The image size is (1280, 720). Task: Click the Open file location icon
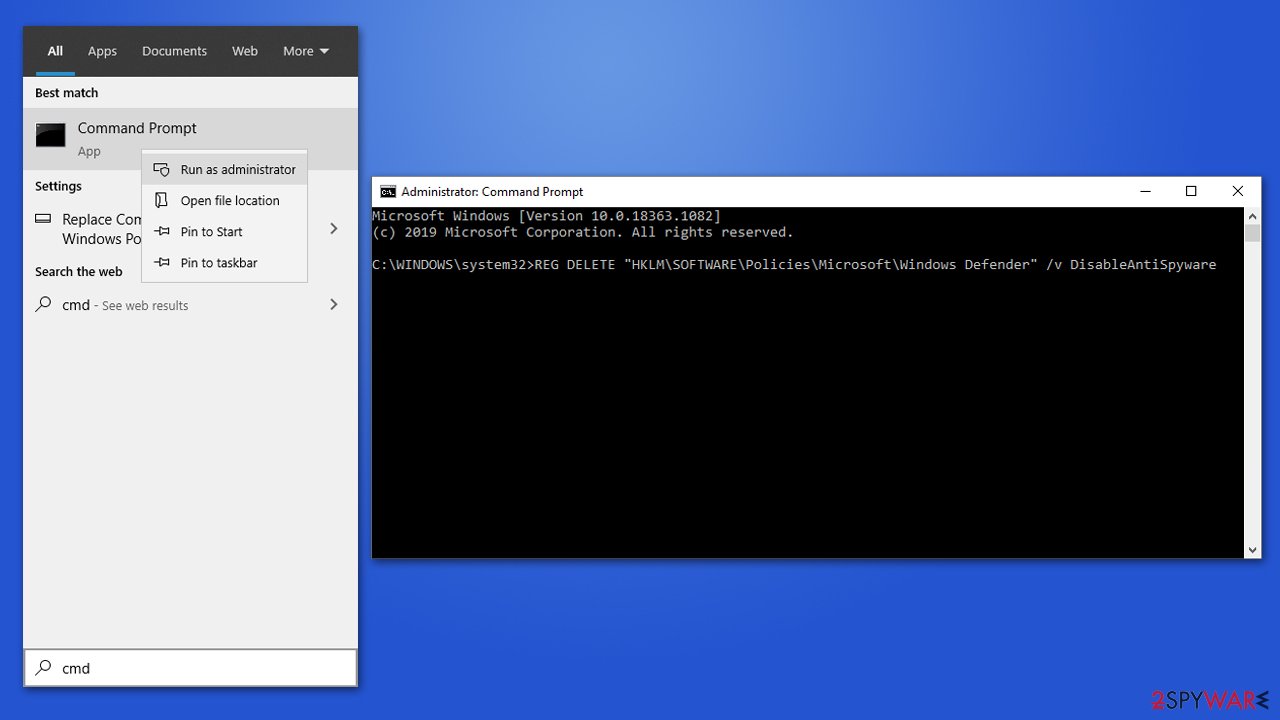[161, 200]
